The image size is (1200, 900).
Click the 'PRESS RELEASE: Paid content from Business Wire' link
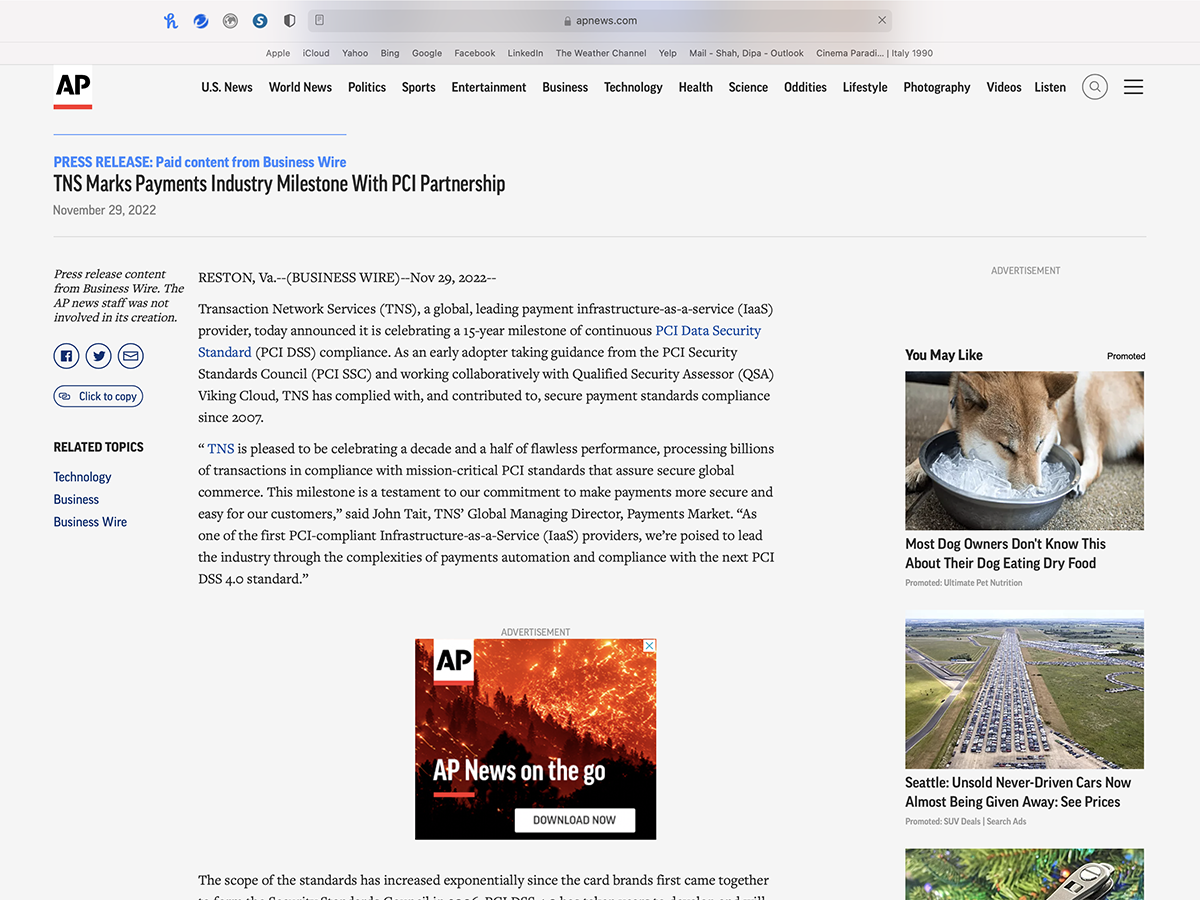(x=200, y=162)
